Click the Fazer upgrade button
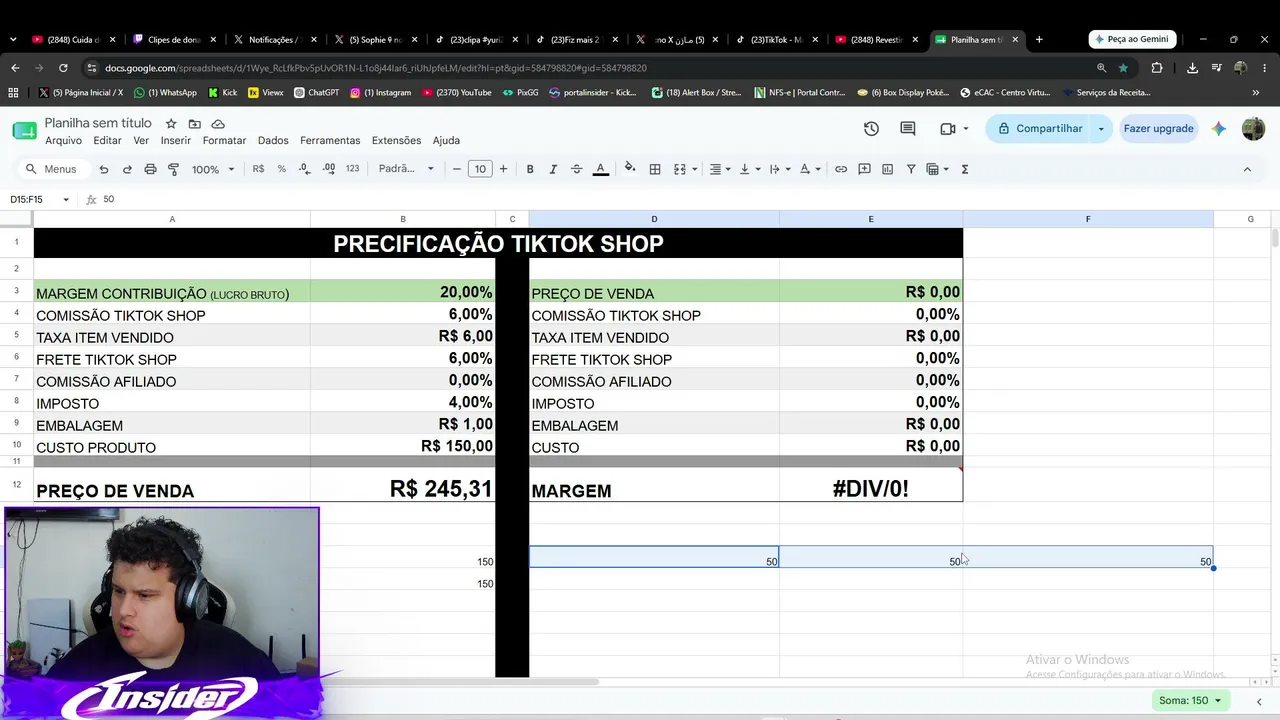 tap(1158, 129)
